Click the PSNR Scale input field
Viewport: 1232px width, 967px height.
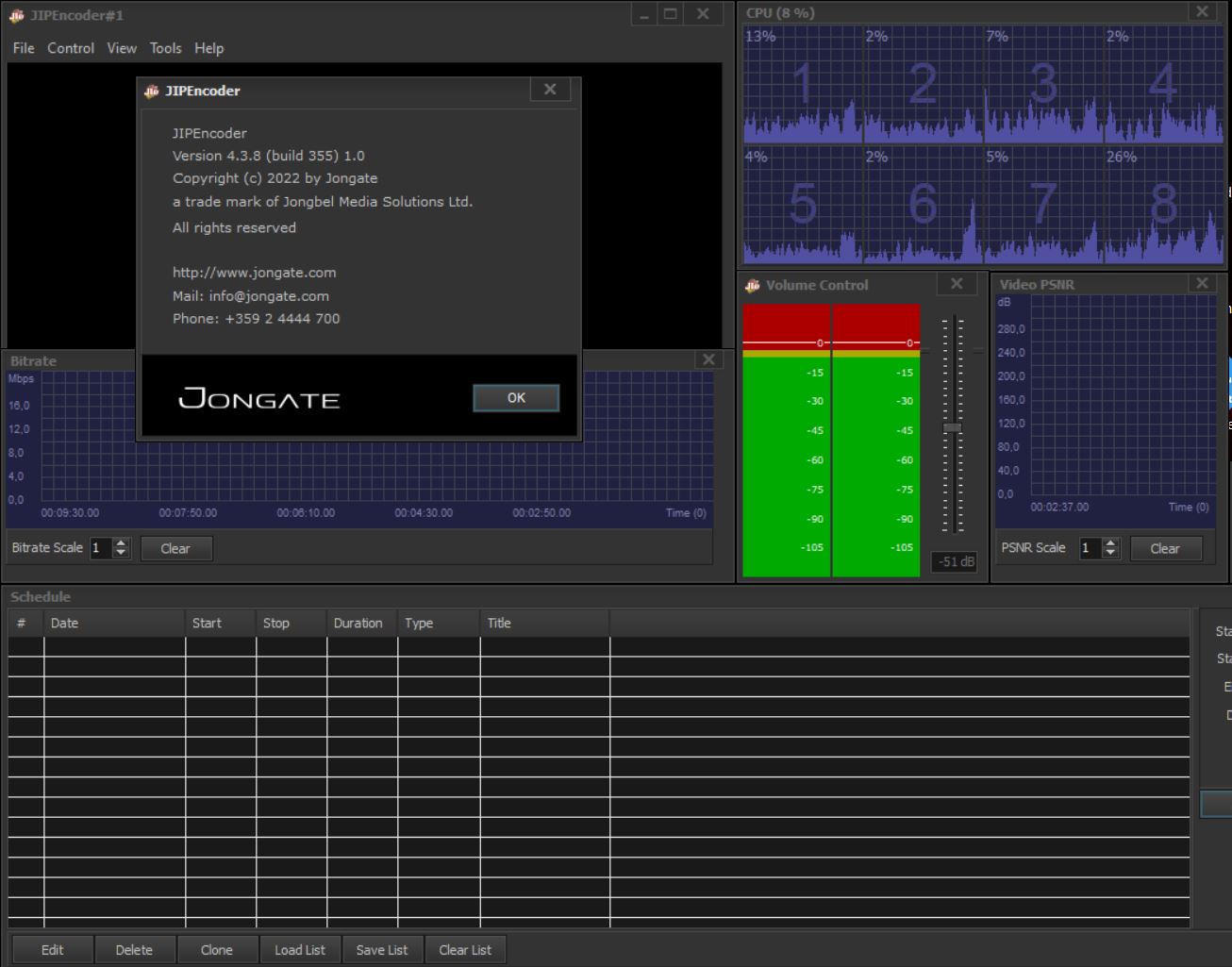point(1090,548)
